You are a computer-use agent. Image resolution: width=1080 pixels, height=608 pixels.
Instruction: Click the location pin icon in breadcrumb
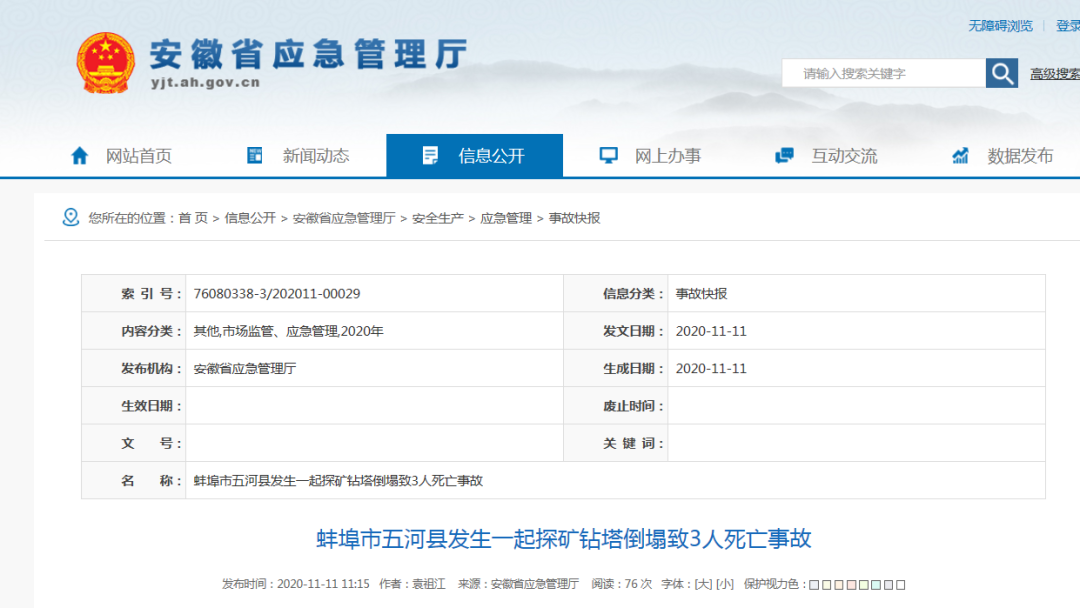click(x=71, y=218)
